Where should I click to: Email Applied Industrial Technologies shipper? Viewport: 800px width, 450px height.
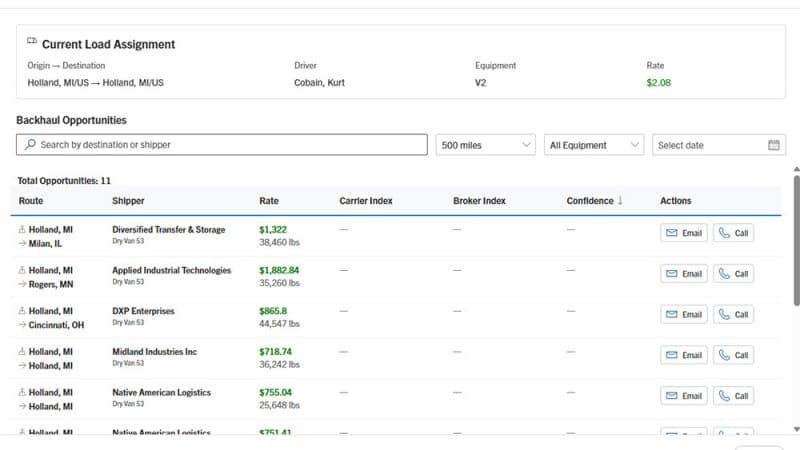684,274
